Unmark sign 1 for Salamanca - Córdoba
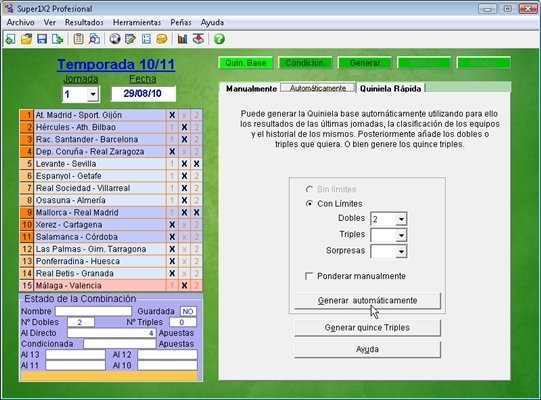Screen dimensions: 541x400 point(172,237)
